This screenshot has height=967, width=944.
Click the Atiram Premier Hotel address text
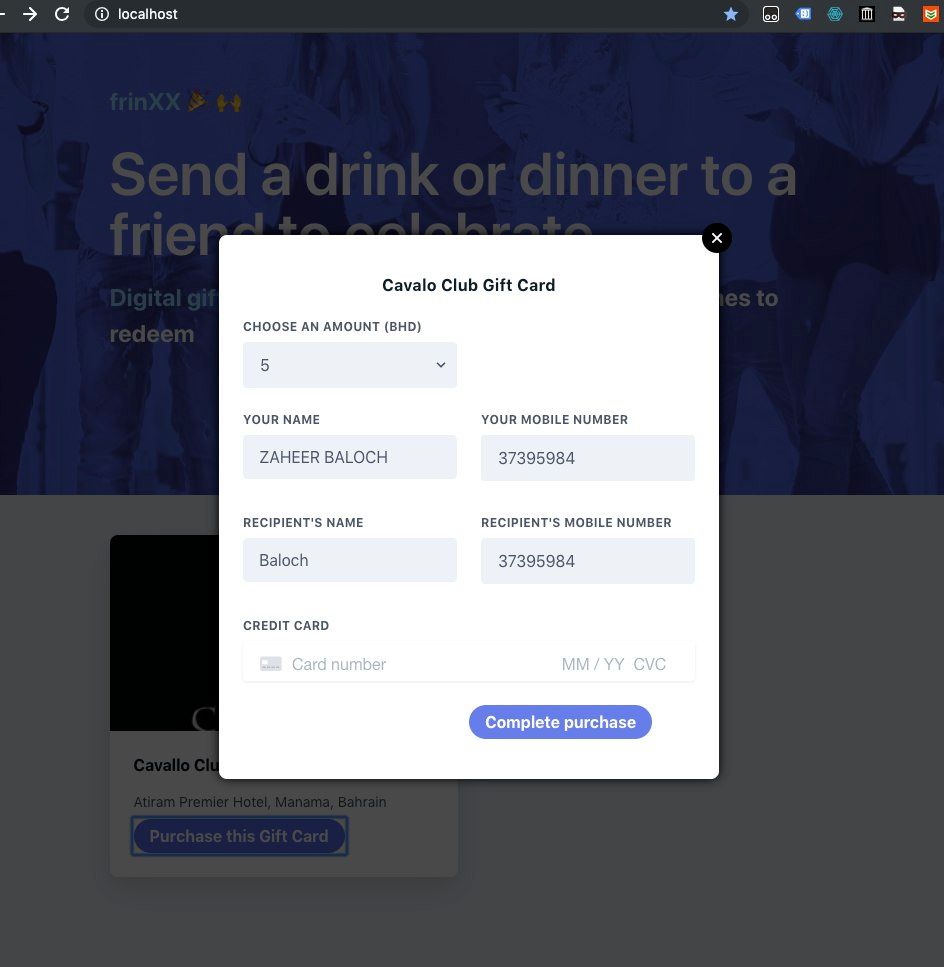point(260,802)
